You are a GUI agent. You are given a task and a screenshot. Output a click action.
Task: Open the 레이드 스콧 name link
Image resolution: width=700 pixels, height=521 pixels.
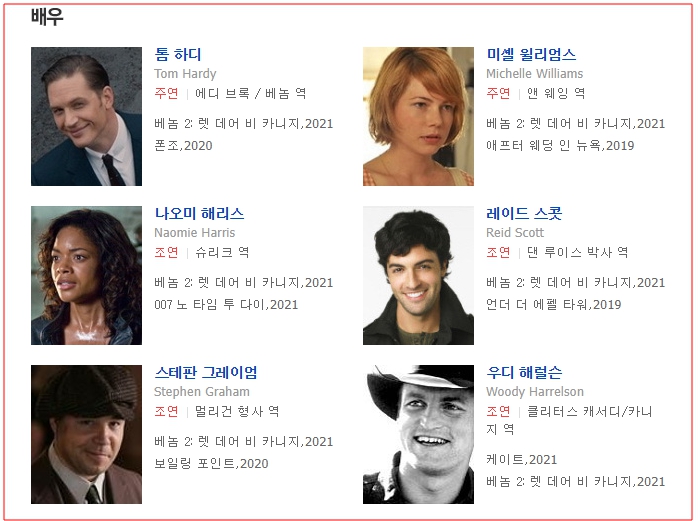tap(524, 213)
